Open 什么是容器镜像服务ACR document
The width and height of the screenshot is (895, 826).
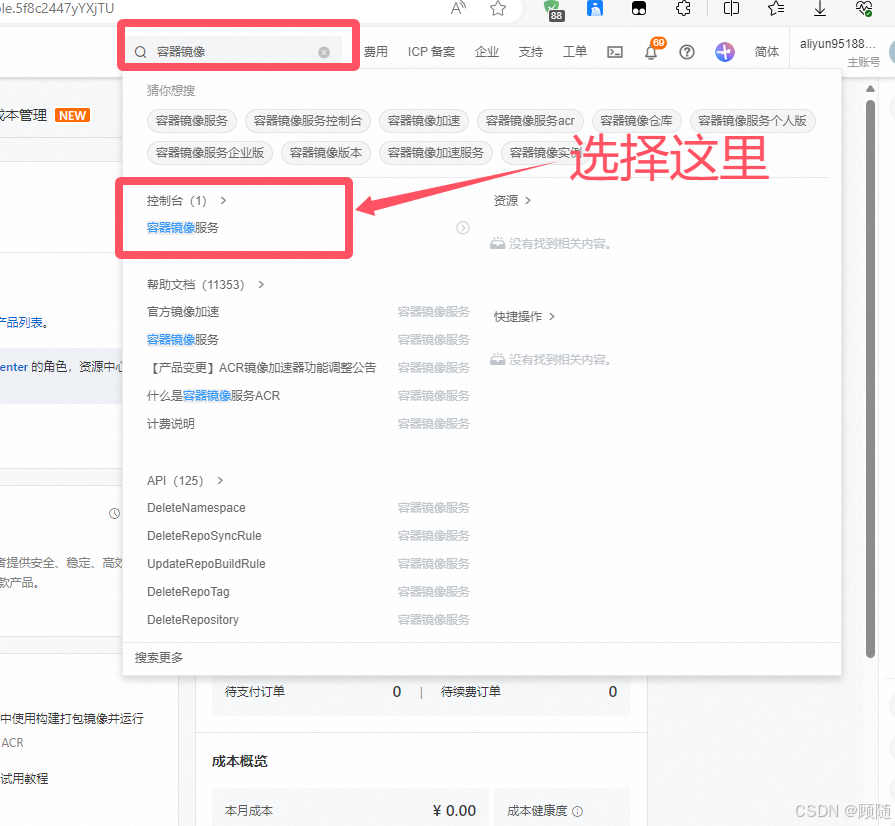coord(213,396)
